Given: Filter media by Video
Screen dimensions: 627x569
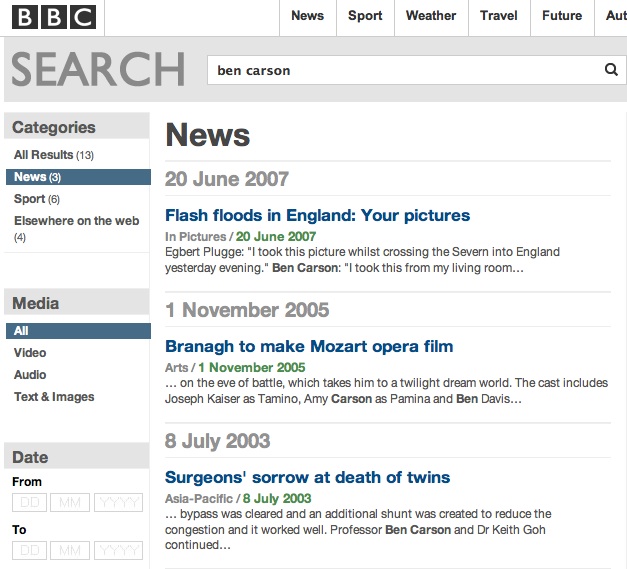Looking at the screenshot, I should point(30,353).
